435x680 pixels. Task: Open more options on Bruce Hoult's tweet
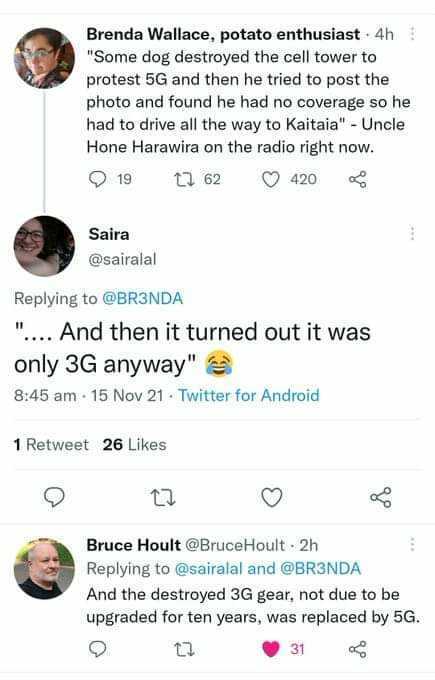(x=412, y=544)
